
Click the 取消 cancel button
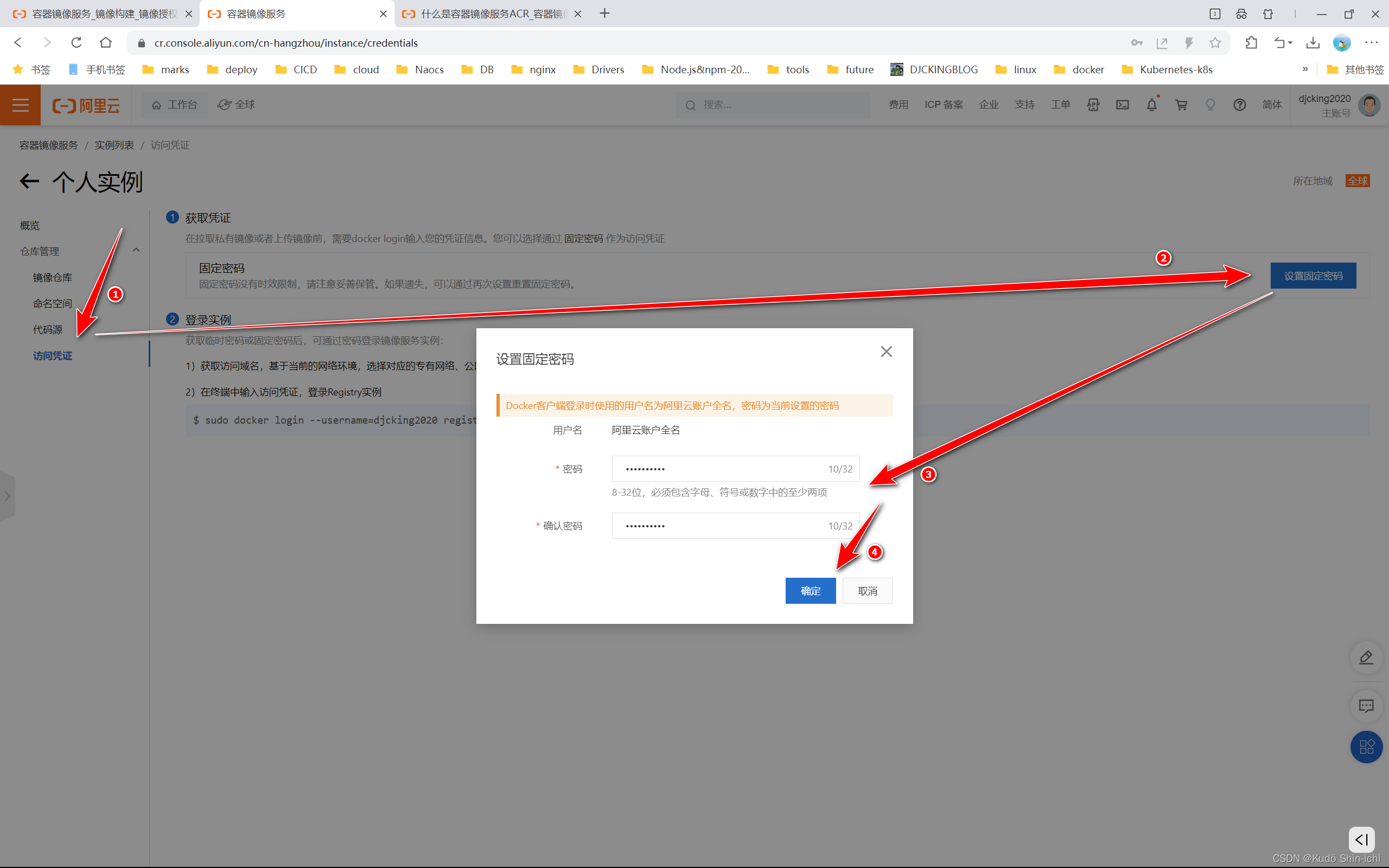866,591
